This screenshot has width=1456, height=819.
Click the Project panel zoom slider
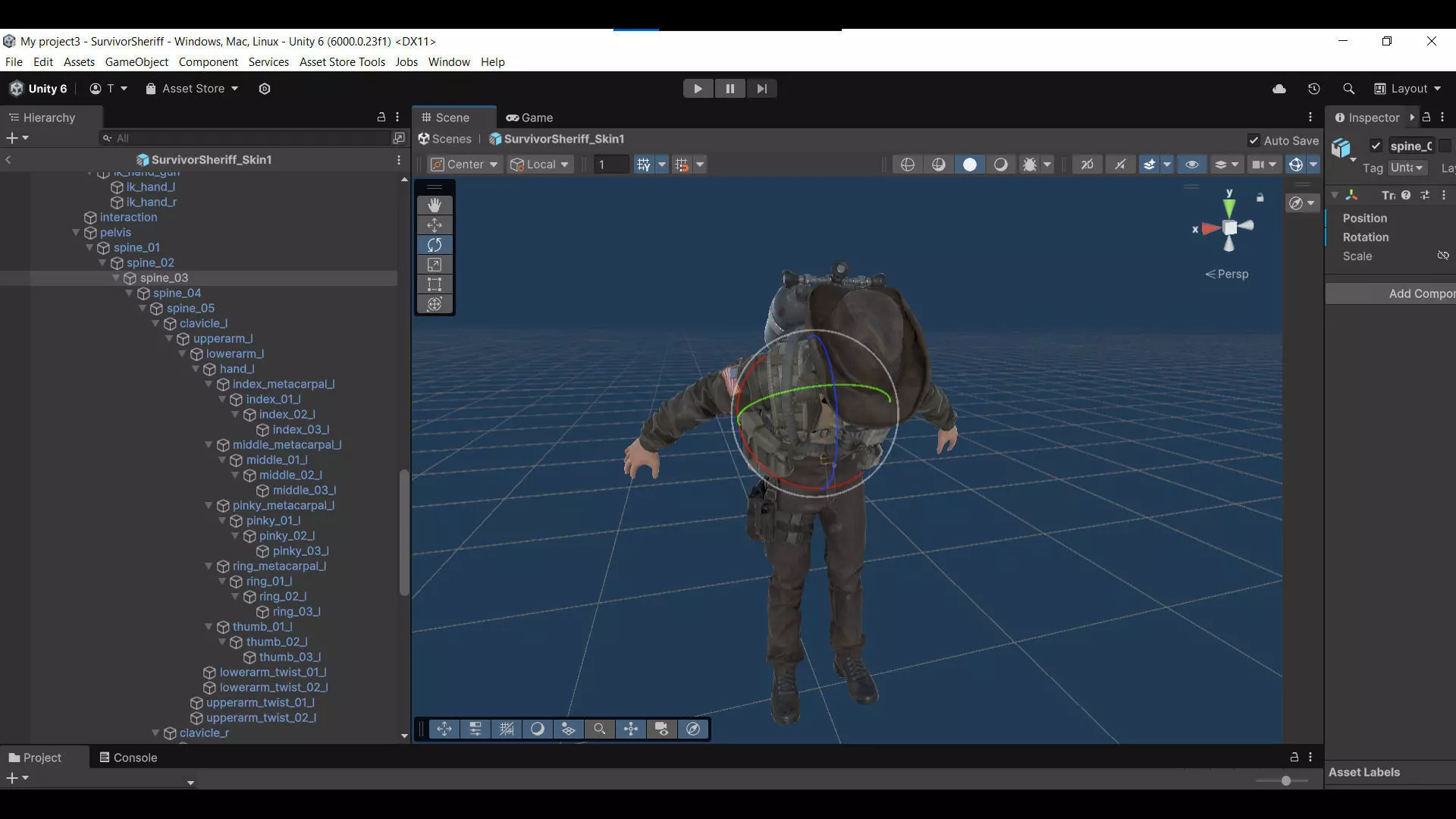[1285, 780]
